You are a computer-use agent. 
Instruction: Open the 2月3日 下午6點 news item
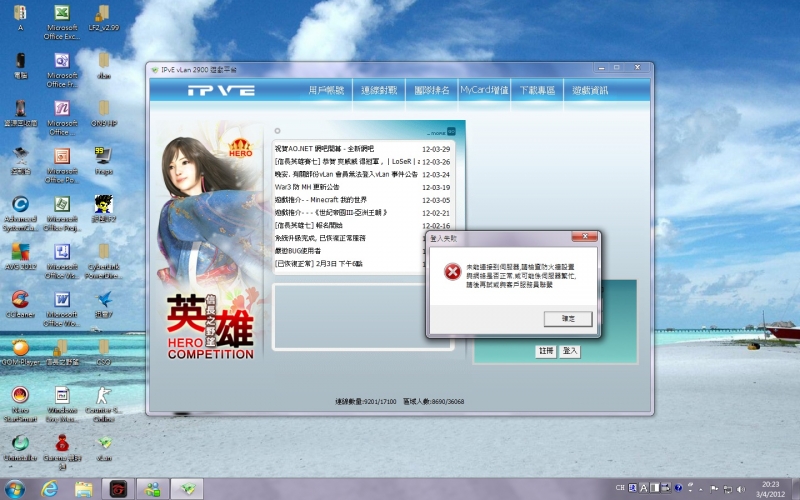click(x=318, y=264)
